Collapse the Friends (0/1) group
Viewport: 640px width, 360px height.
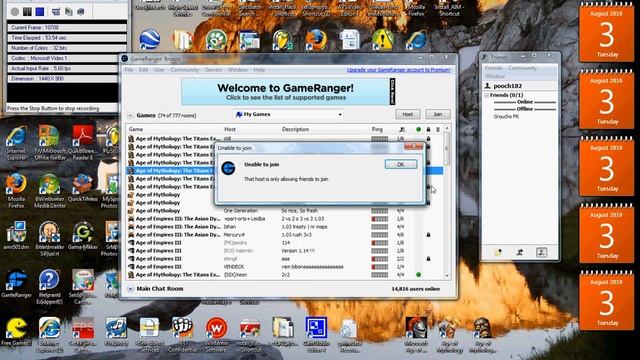coord(487,95)
